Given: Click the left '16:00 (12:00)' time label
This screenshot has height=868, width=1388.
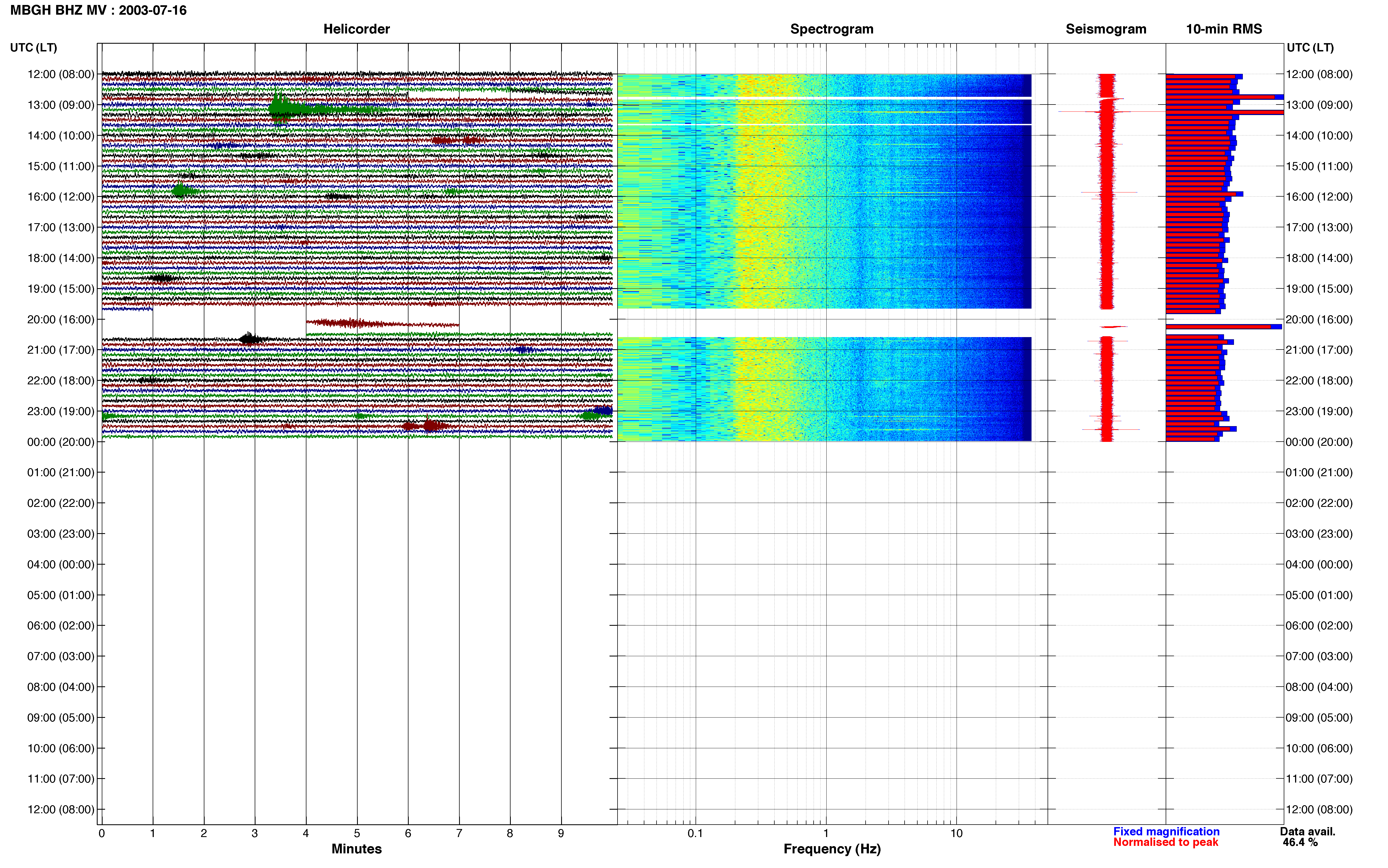Looking at the screenshot, I should coord(61,197).
